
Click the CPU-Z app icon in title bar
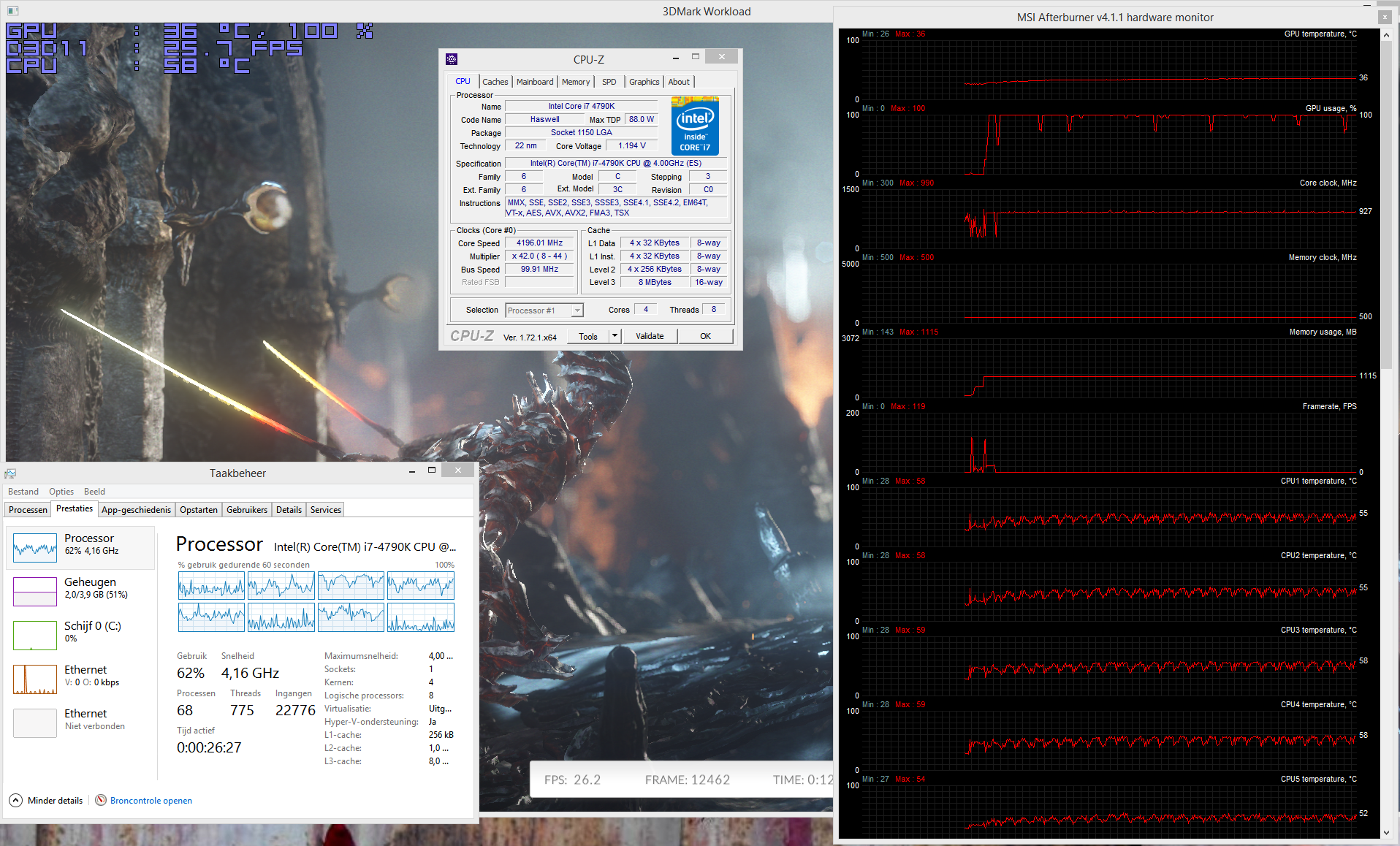(452, 59)
